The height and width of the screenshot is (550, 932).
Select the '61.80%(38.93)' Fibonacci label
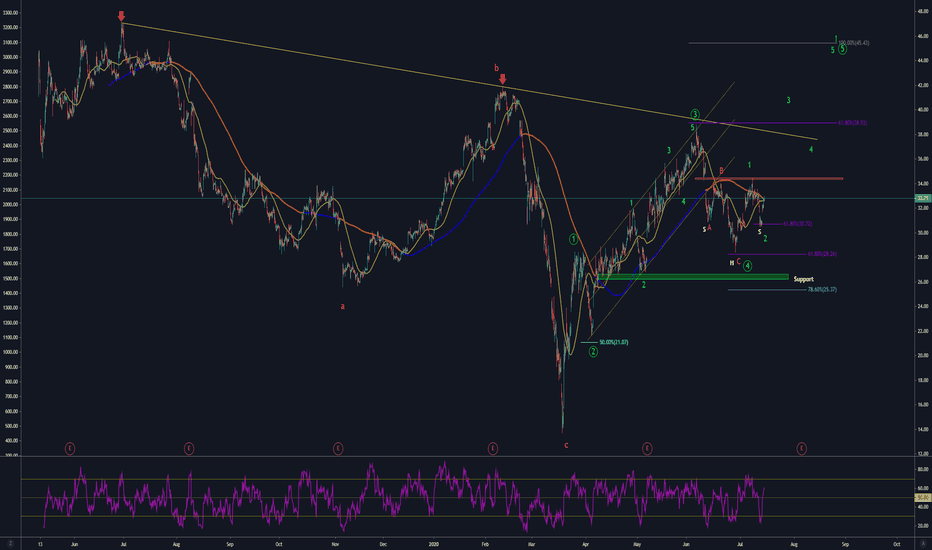[852, 123]
